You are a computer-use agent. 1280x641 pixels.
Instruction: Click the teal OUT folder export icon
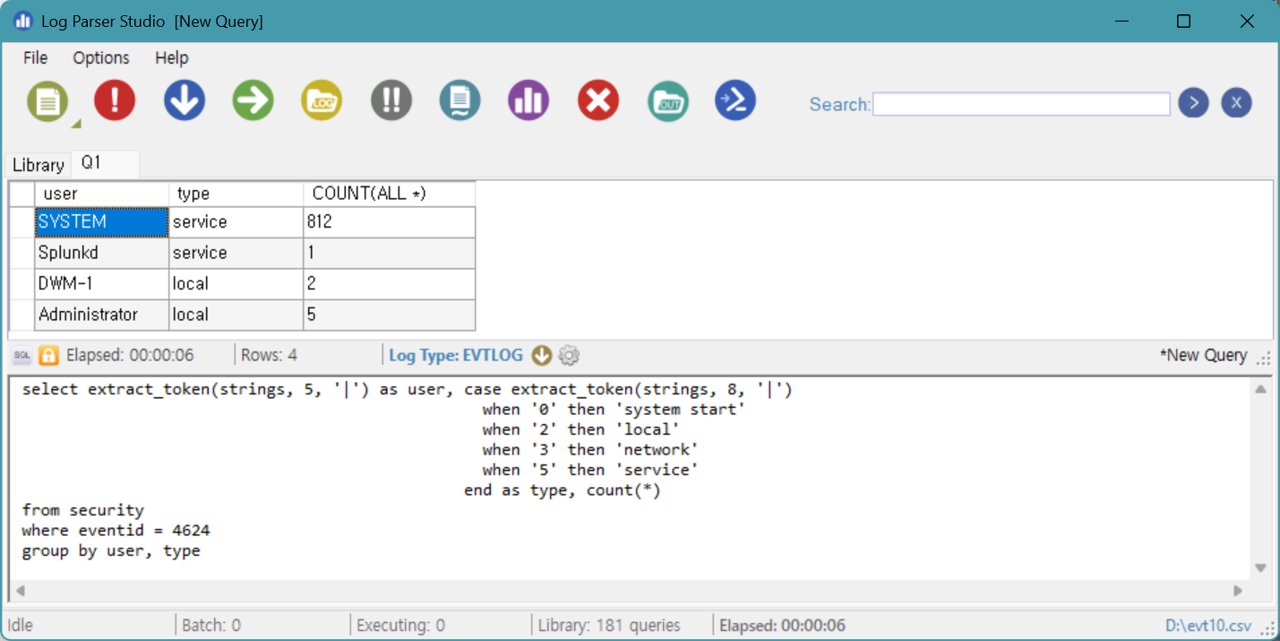click(x=667, y=101)
